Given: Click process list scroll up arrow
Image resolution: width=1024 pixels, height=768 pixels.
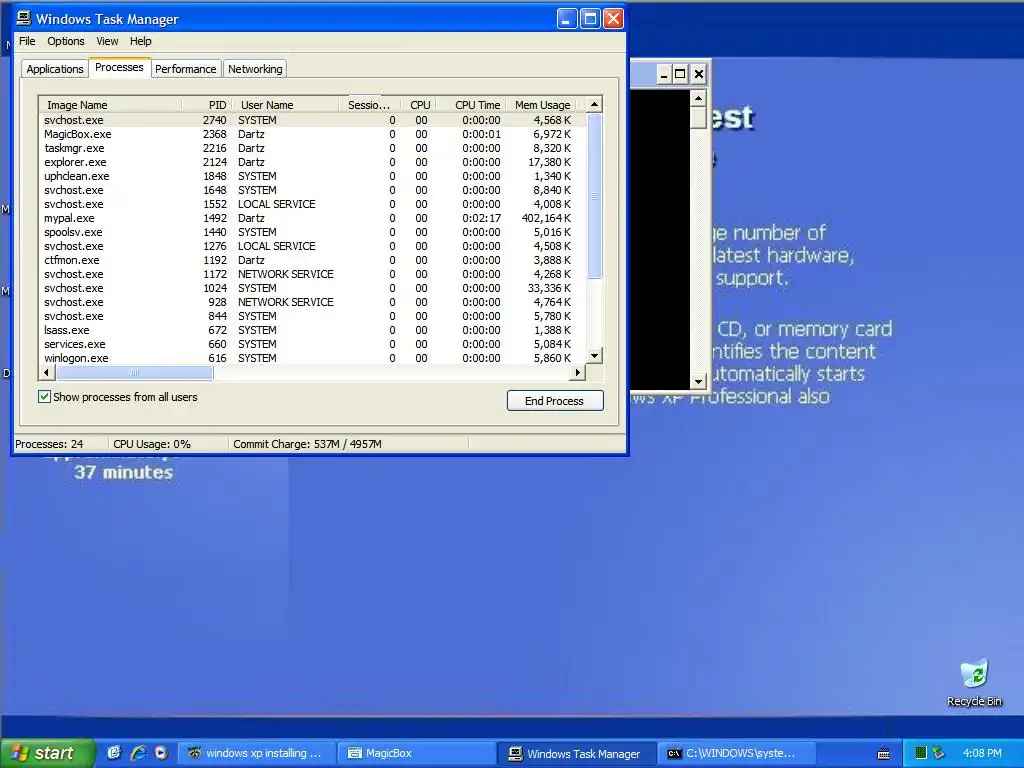Looking at the screenshot, I should point(594,104).
